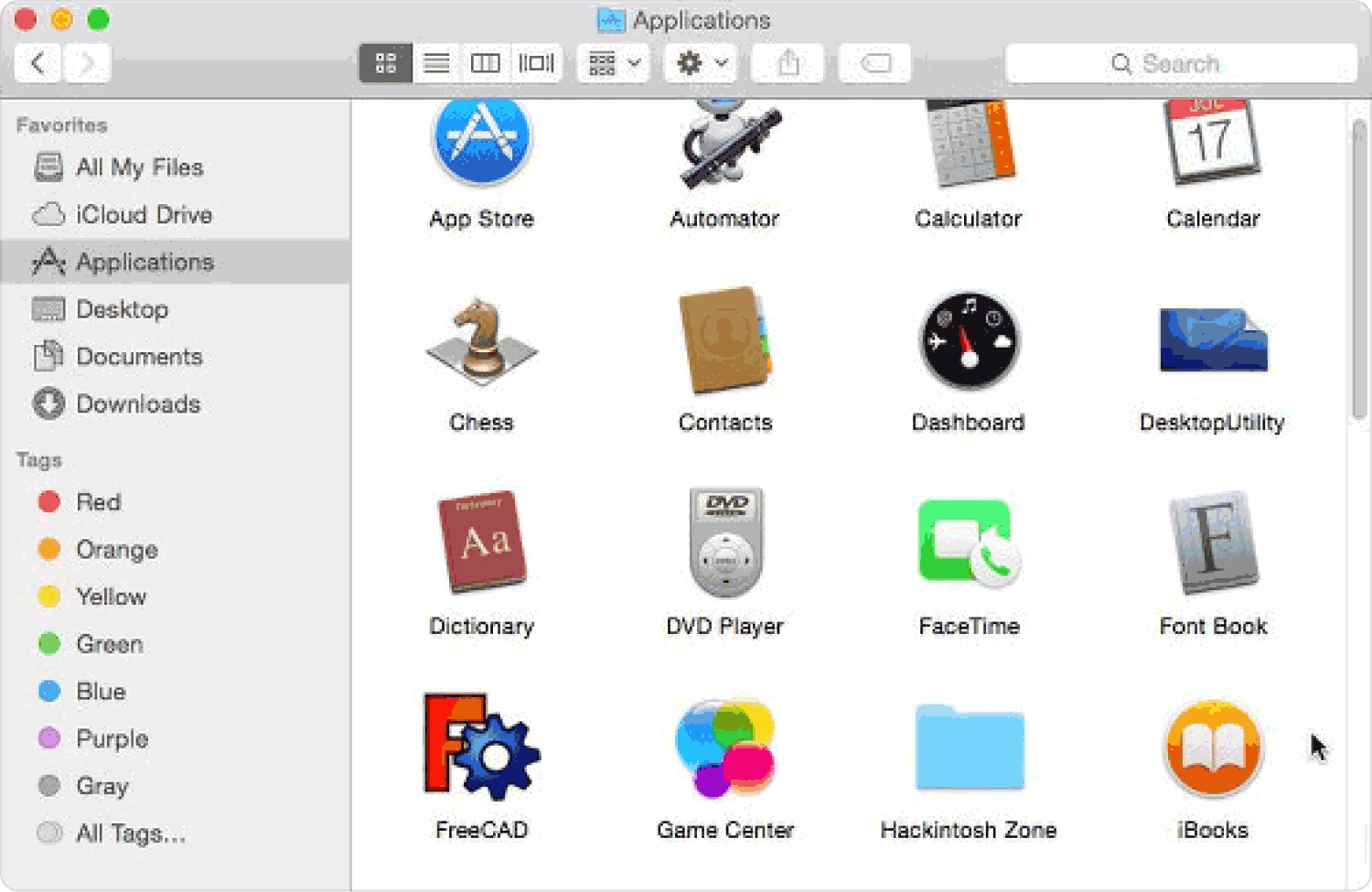
Task: Click the Tags section header
Action: (38, 460)
